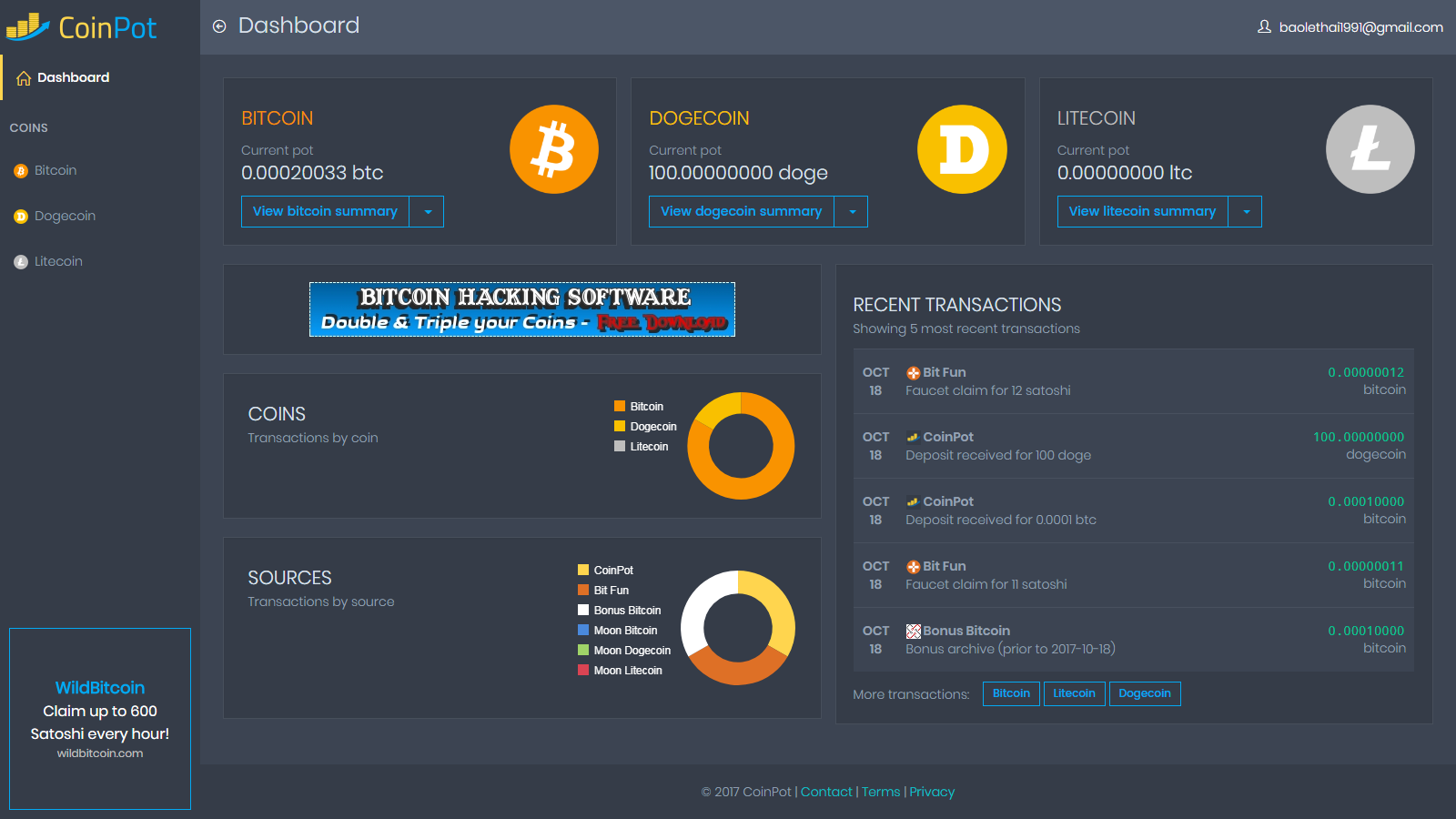Viewport: 1456px width, 819px height.
Task: Show more Bitcoin transactions
Action: (x=1011, y=693)
